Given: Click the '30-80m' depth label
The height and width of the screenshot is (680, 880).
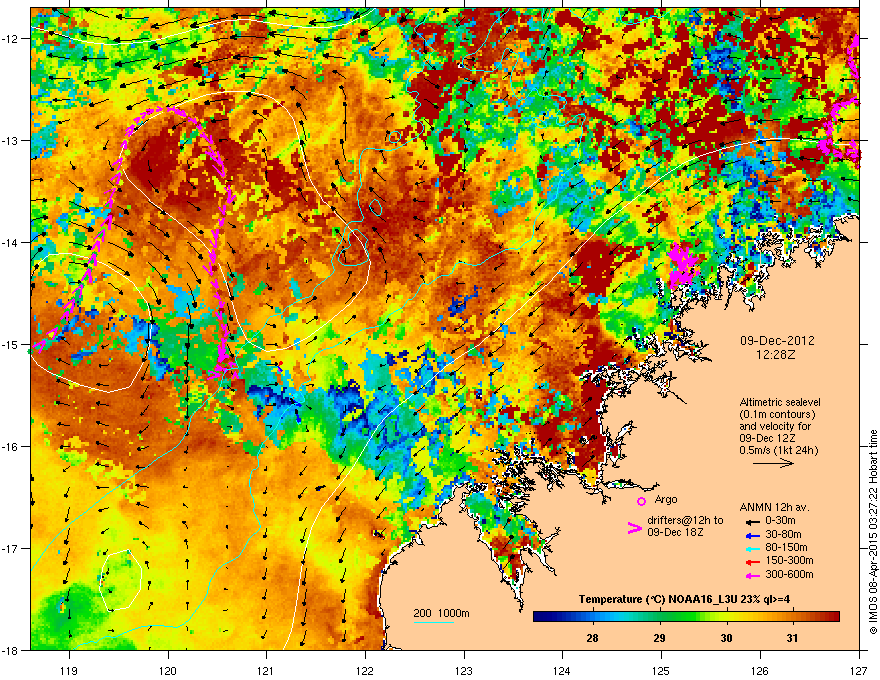Looking at the screenshot, I should 783,534.
